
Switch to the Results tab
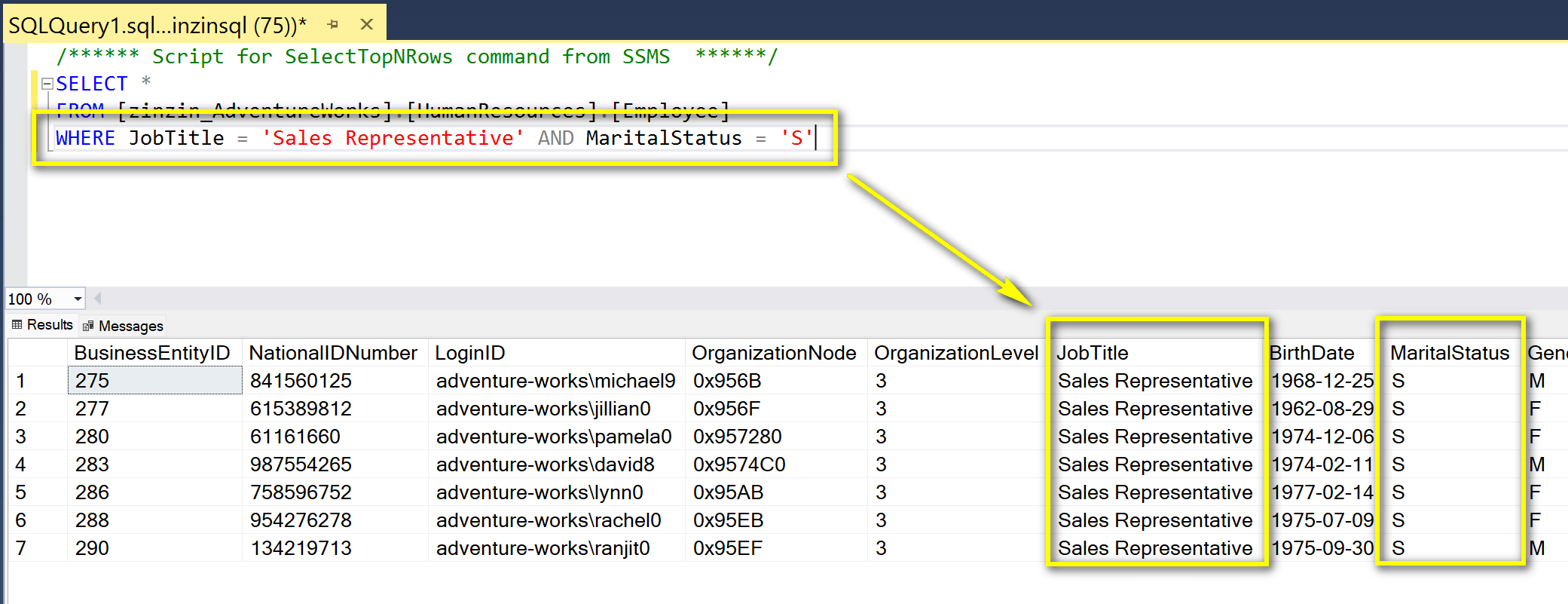tap(43, 325)
